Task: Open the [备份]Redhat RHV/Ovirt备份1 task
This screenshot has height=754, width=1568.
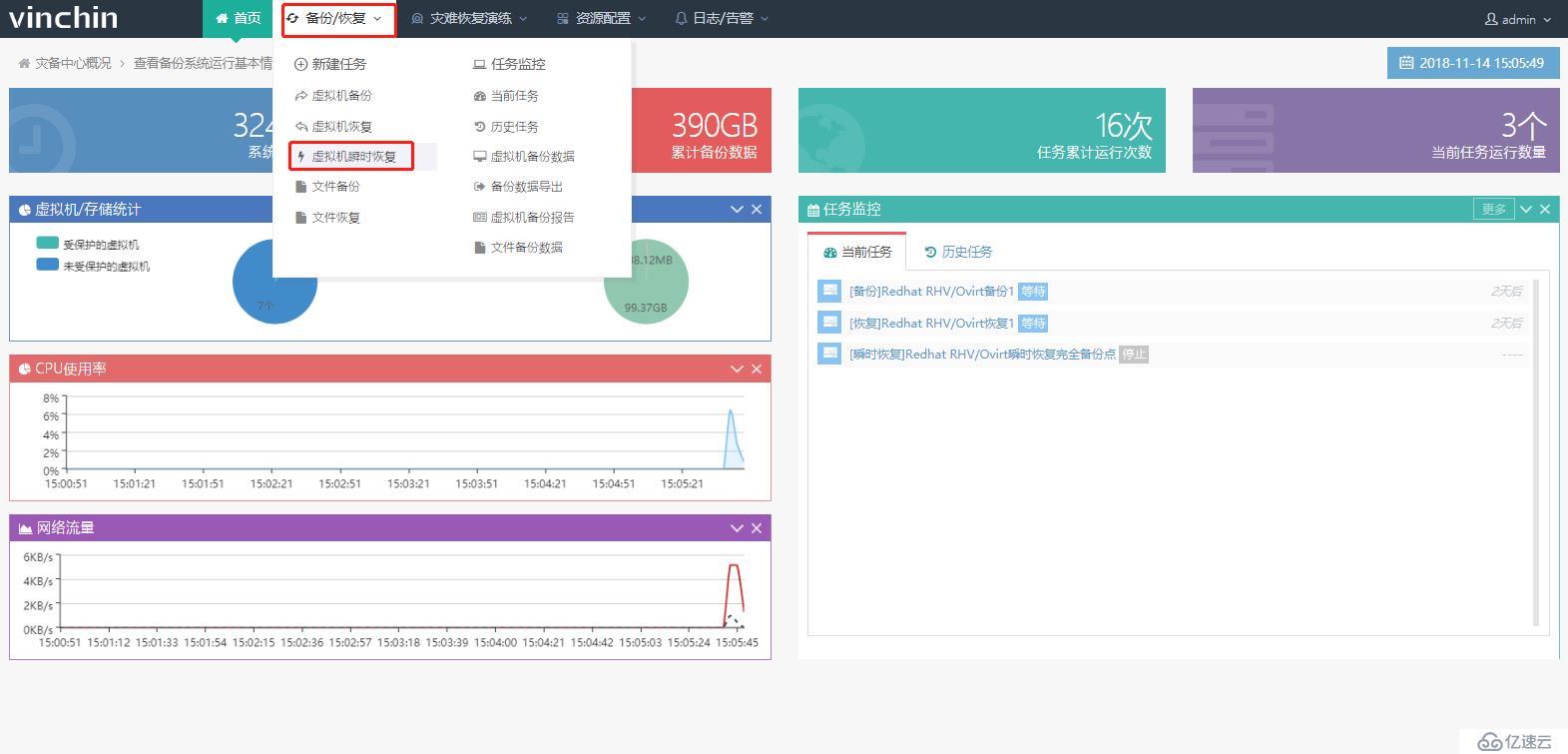Action: coord(931,292)
